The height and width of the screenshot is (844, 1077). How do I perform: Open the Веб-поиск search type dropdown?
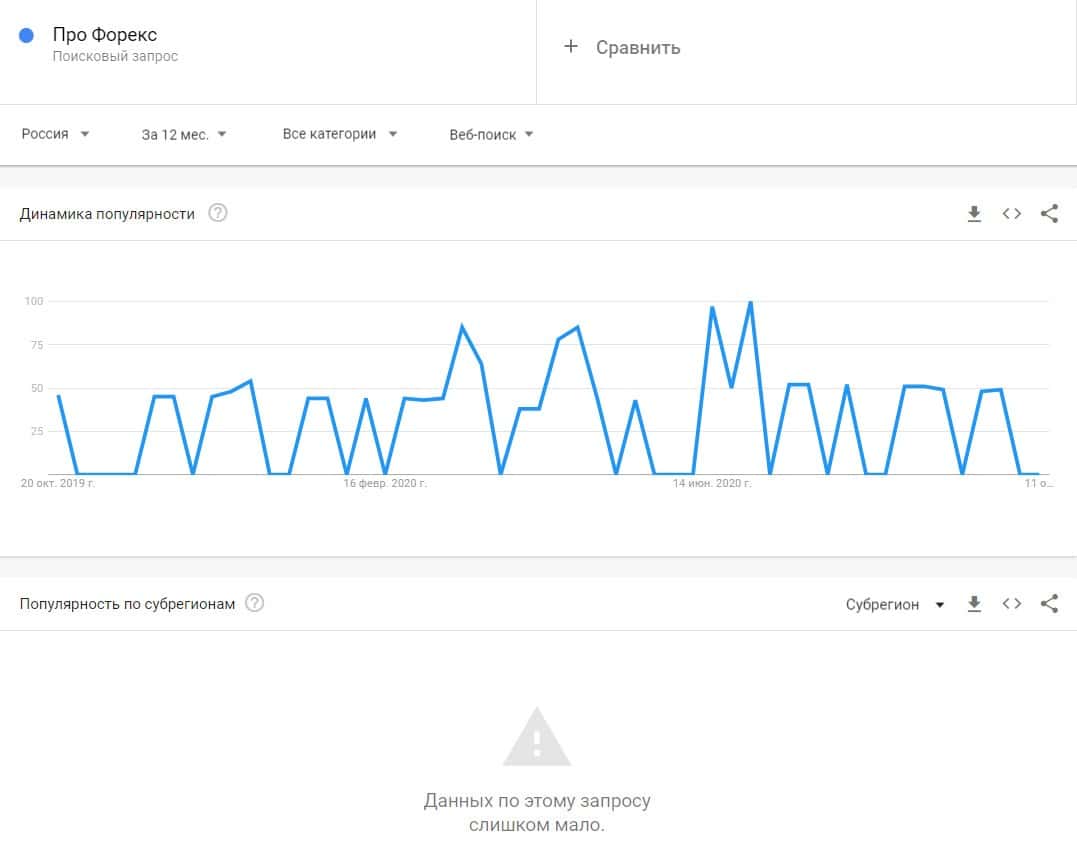point(491,134)
